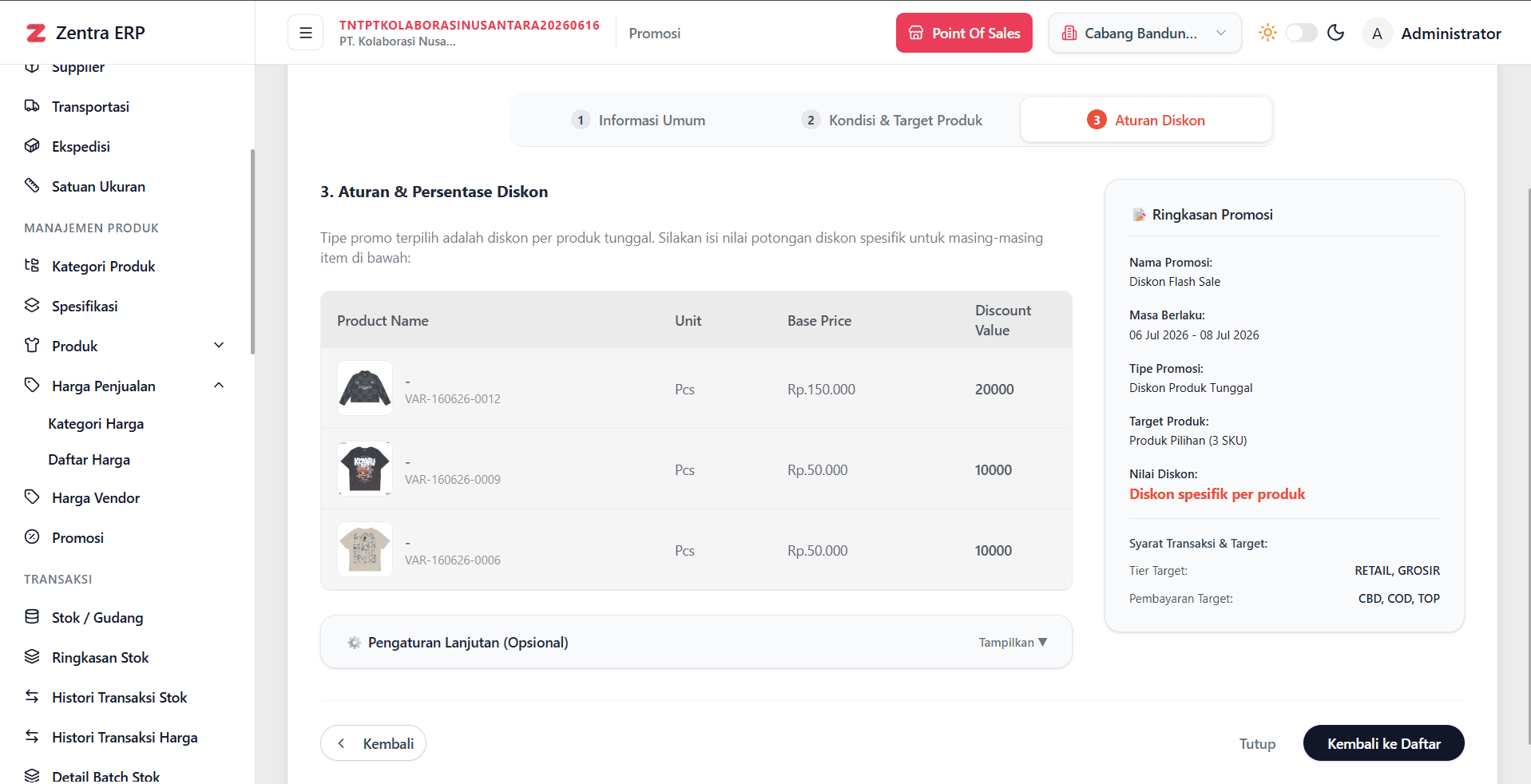Click the Kembali ke Daftar button
This screenshot has height=784, width=1531.
pos(1383,743)
